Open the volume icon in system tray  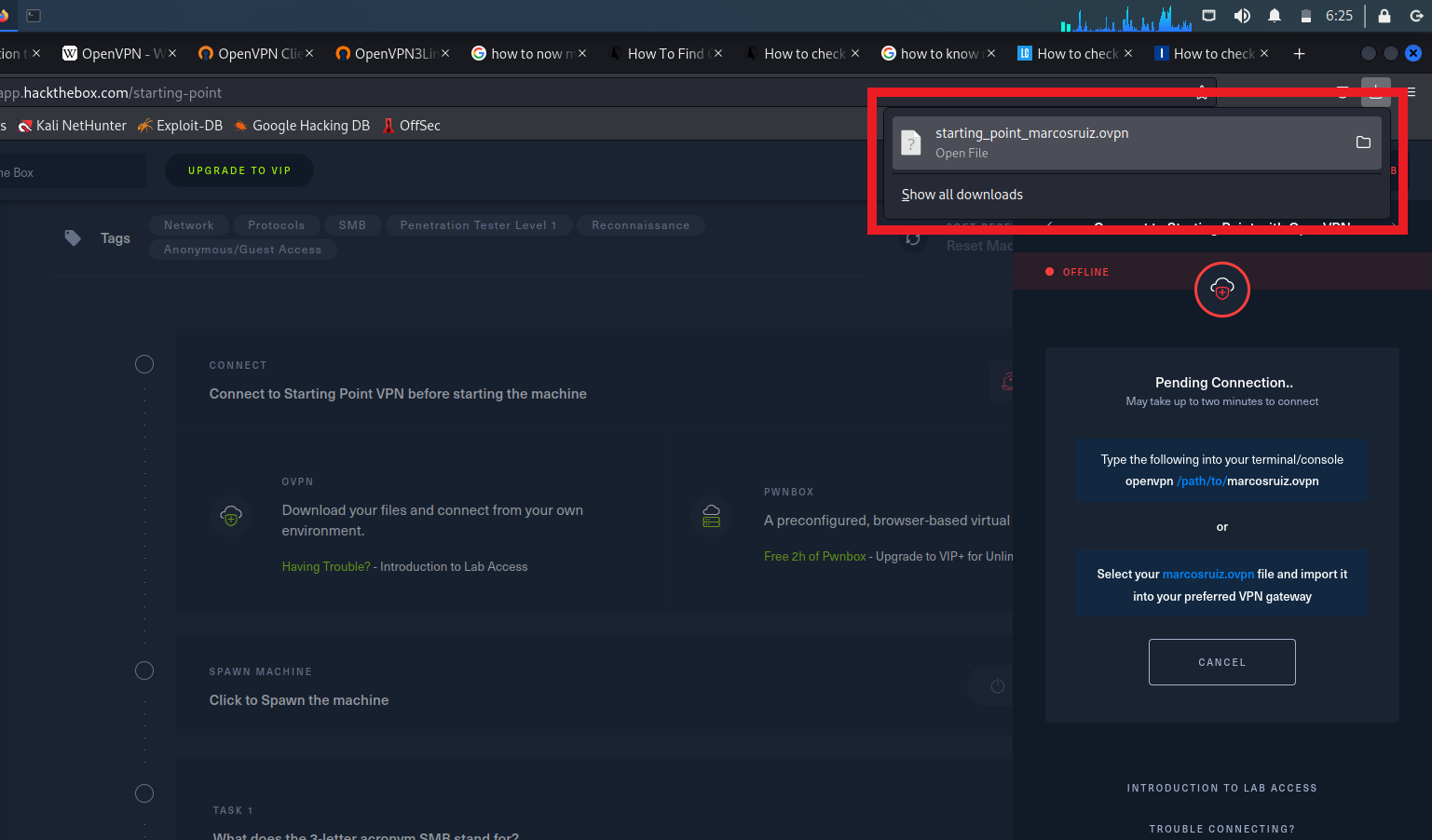(1242, 15)
